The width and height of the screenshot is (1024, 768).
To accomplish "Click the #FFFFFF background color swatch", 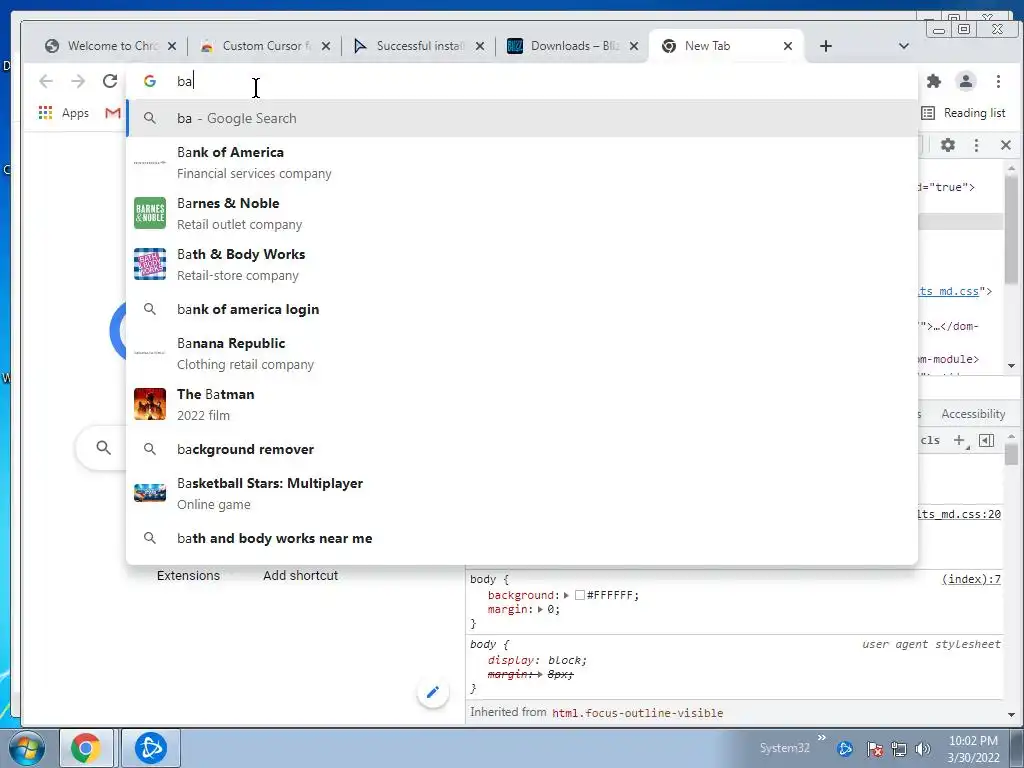I will coord(579,595).
